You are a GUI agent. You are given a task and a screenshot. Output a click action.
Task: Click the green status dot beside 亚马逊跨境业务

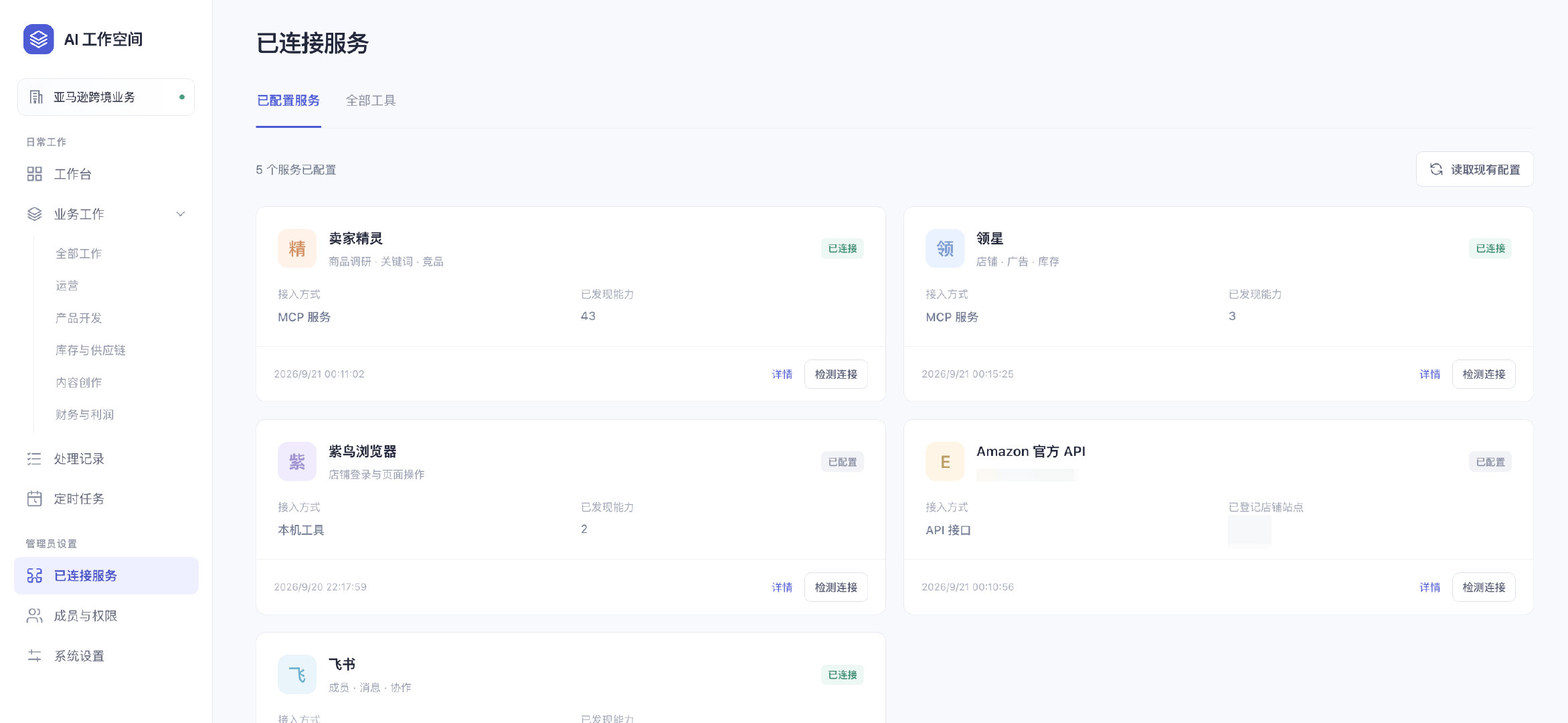point(182,97)
